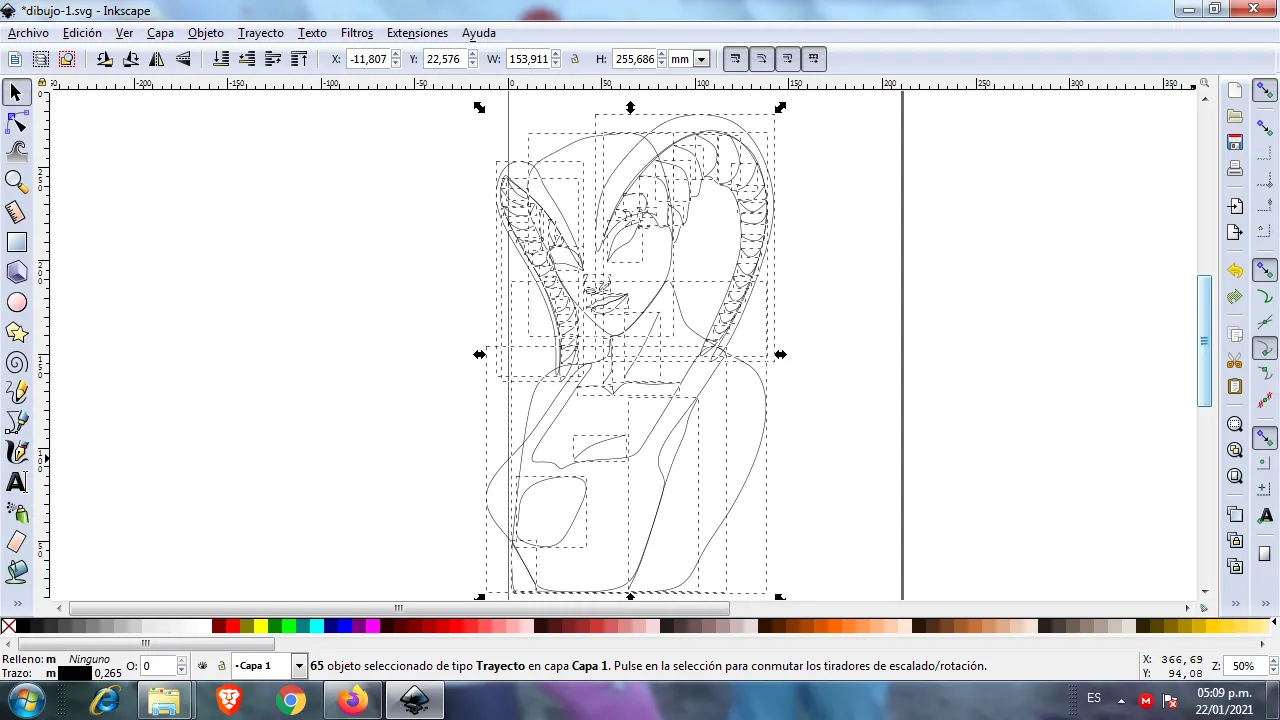Pick the red palette swatch

coord(233,627)
